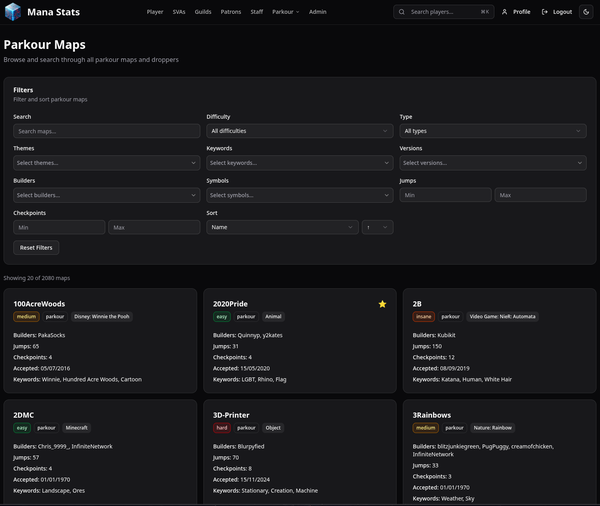The image size is (600, 506).
Task: Click the Disney: Winnie the Pooh tag
Action: click(102, 317)
